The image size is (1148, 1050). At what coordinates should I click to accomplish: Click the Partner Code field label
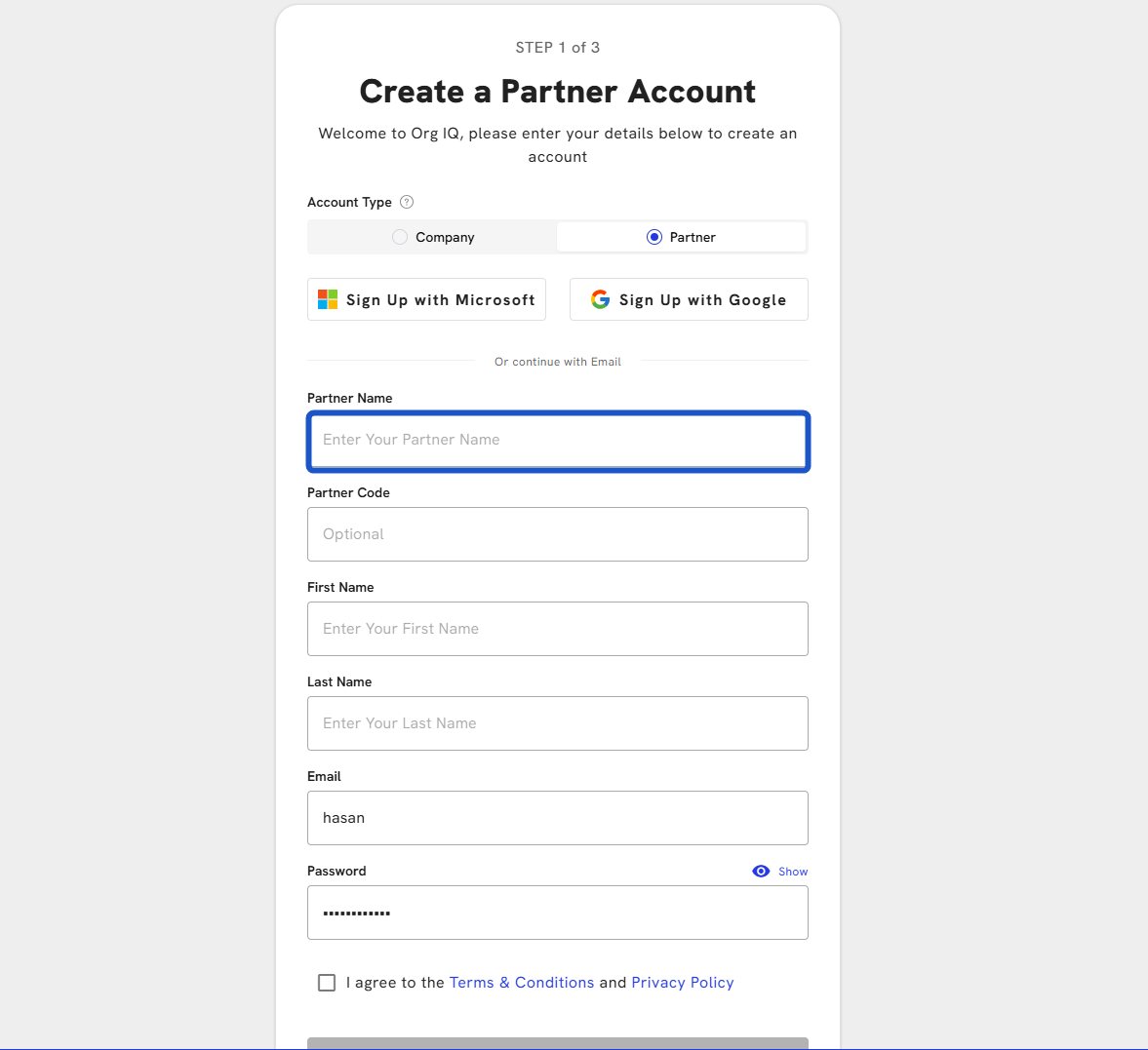(x=348, y=492)
